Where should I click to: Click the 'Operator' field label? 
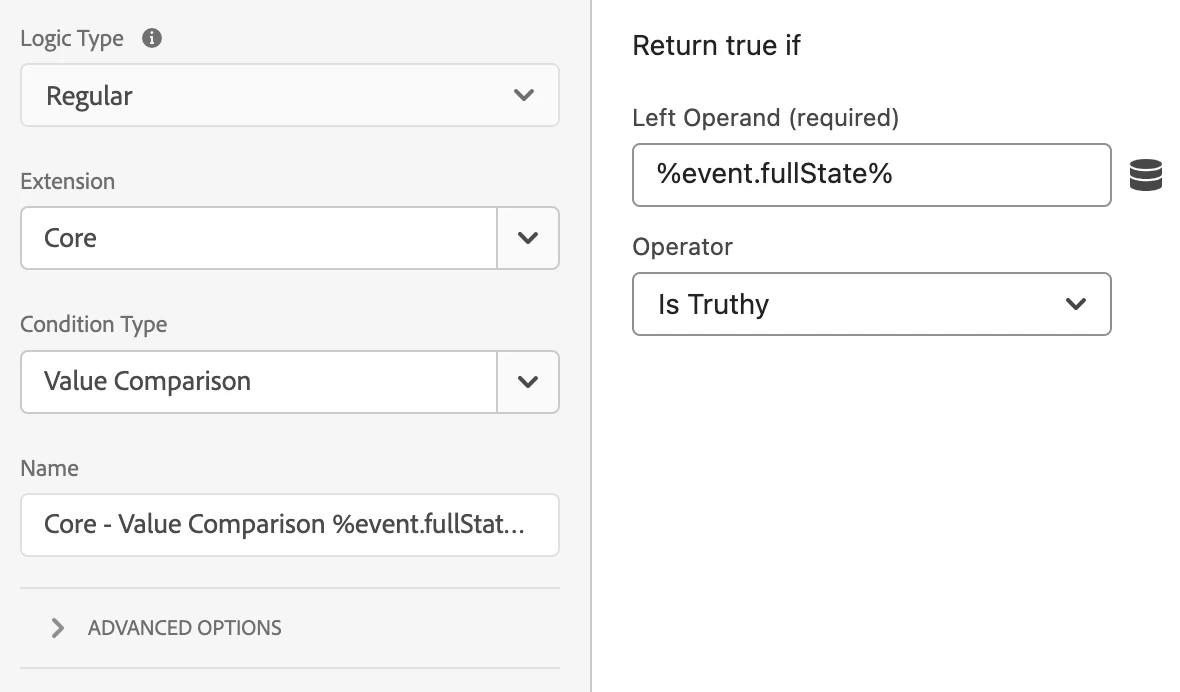tap(682, 247)
